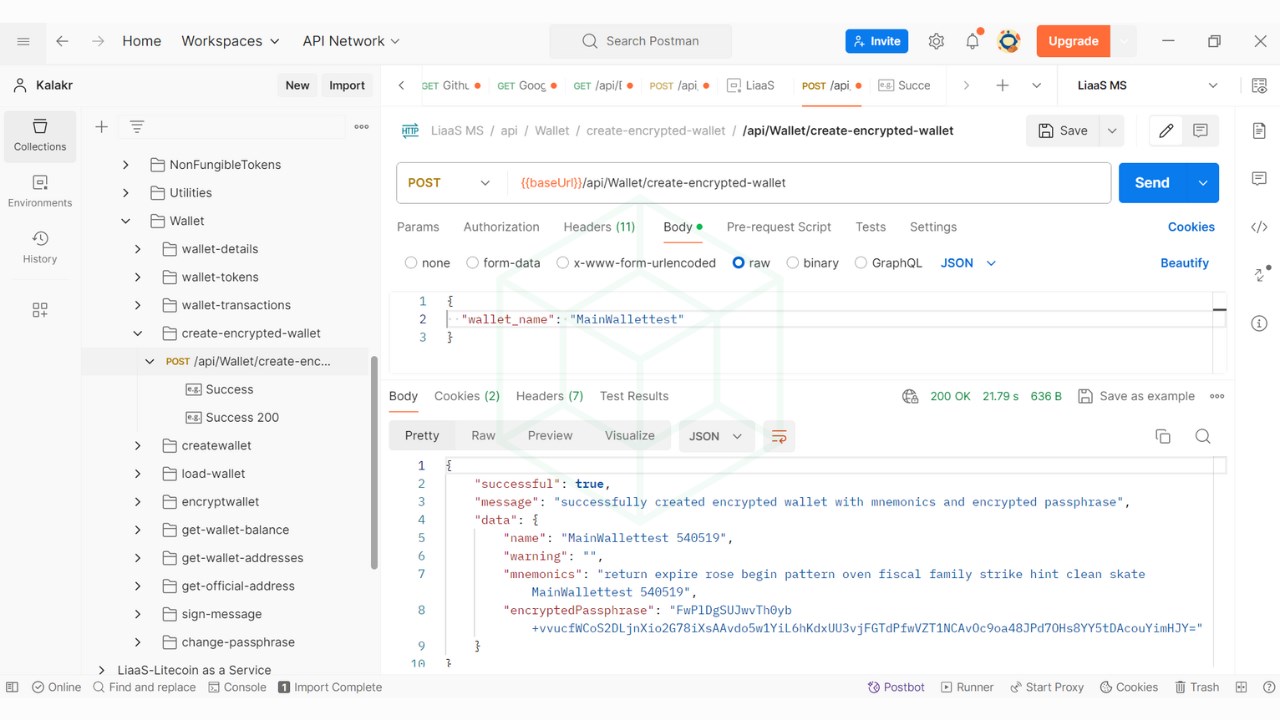Viewport: 1280px width, 720px height.
Task: Open Postbot in the status bar
Action: [x=896, y=687]
